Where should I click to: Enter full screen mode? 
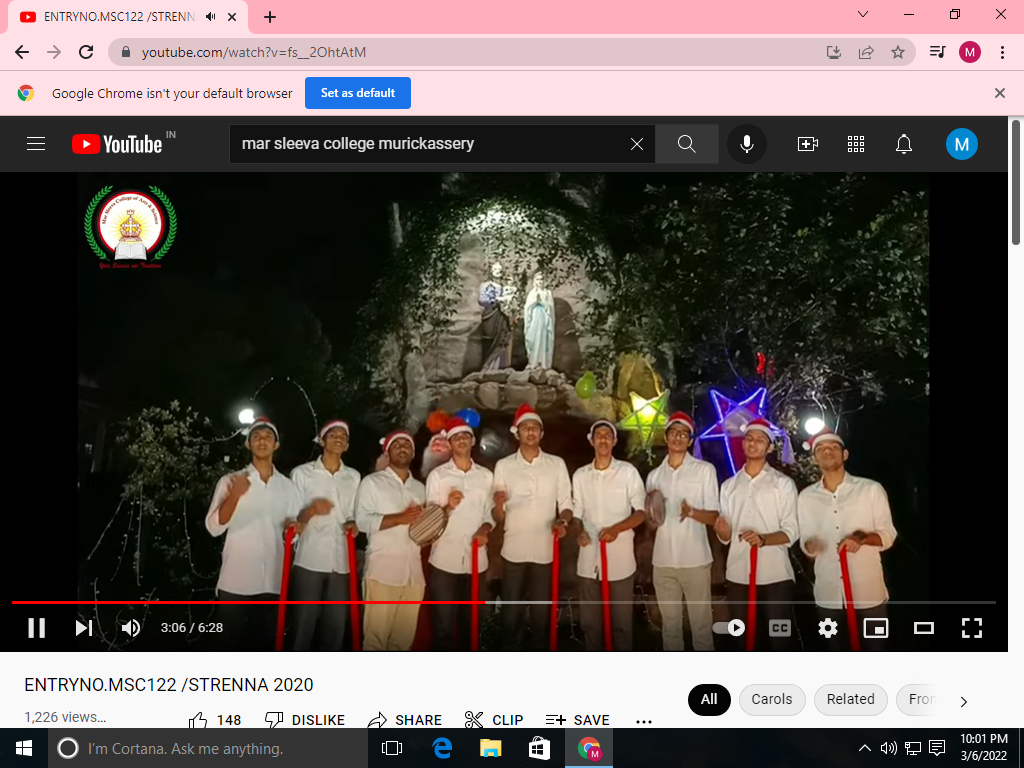coord(972,628)
